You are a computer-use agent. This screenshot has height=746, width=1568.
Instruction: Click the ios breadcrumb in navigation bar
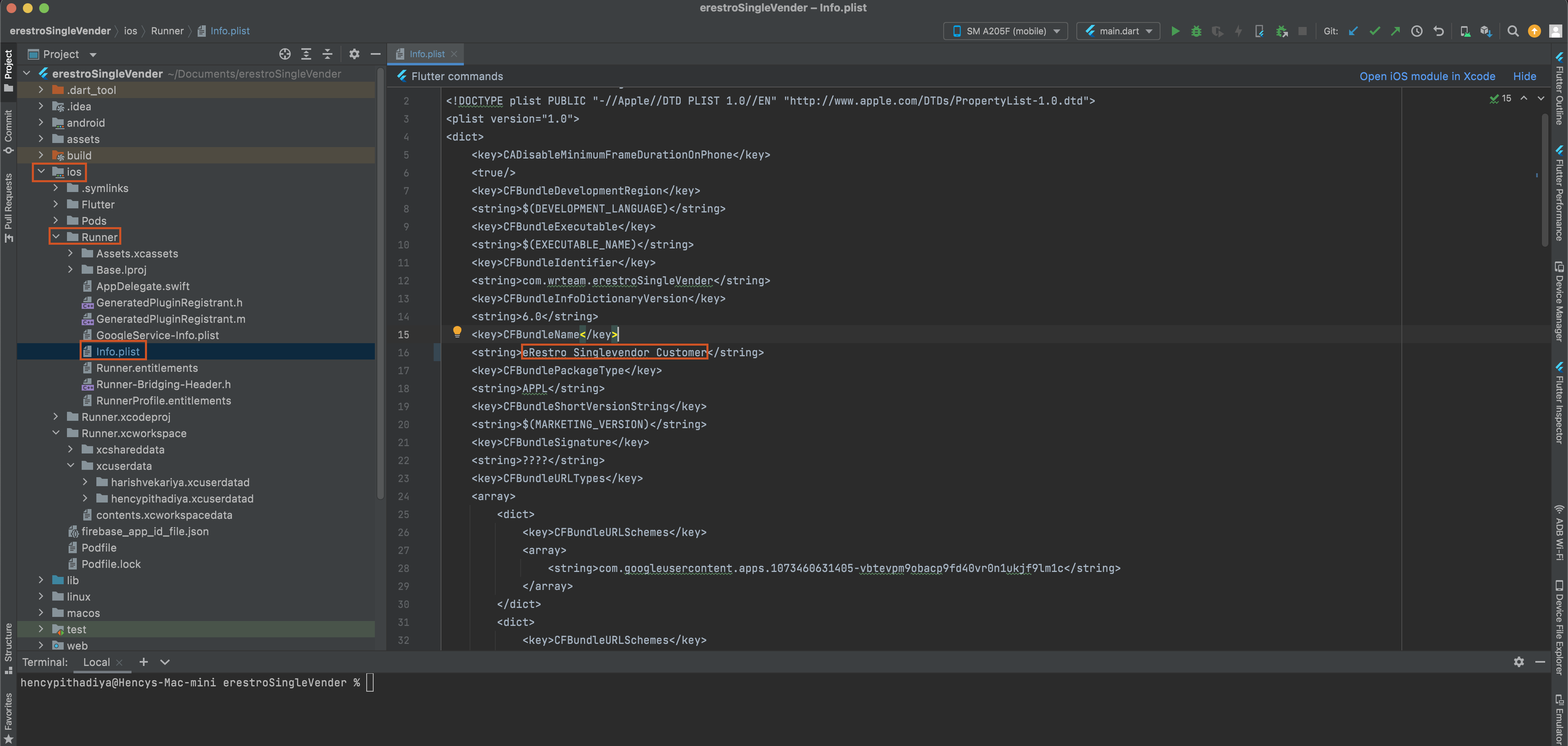tap(130, 31)
